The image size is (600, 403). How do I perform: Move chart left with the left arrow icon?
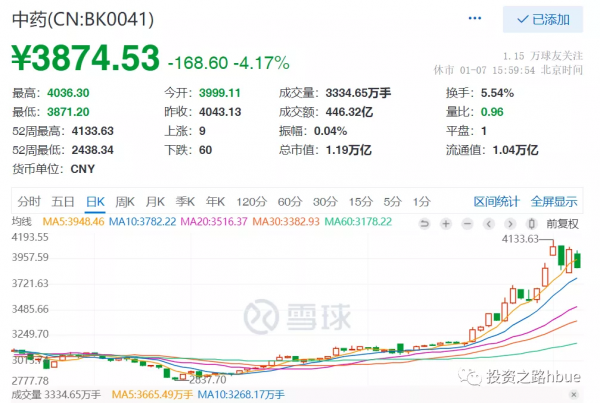point(489,224)
